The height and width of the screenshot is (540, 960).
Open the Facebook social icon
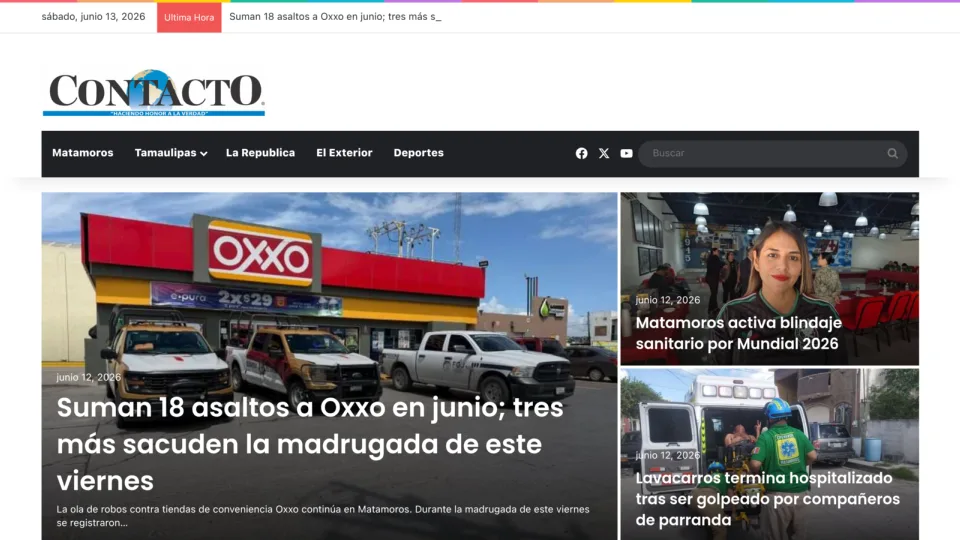581,154
